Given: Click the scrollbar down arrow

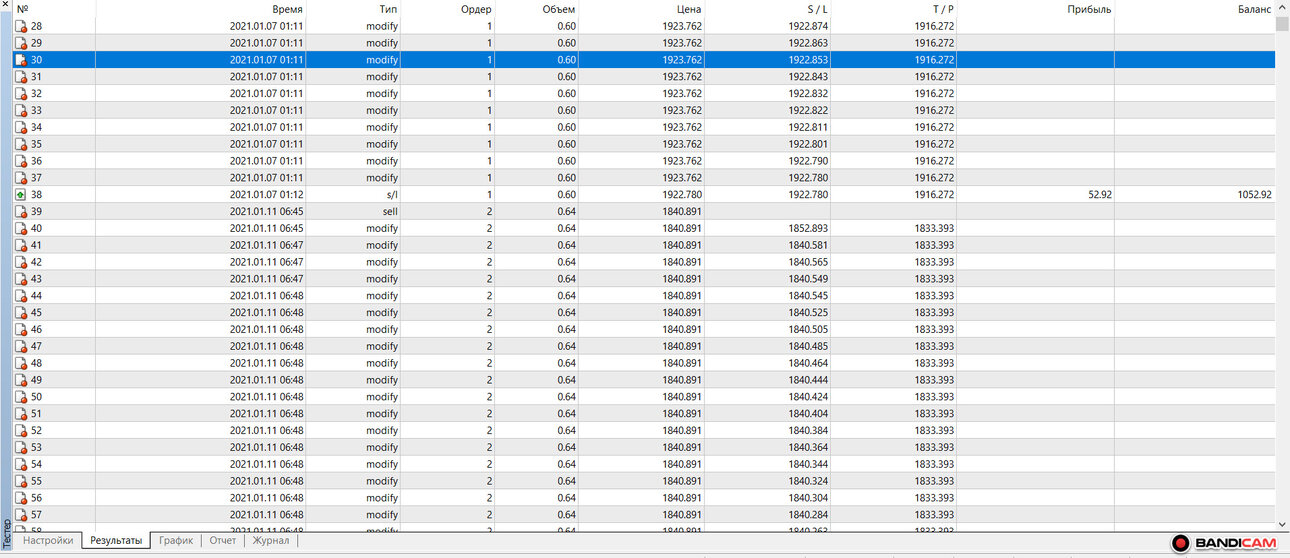Looking at the screenshot, I should 1283,523.
